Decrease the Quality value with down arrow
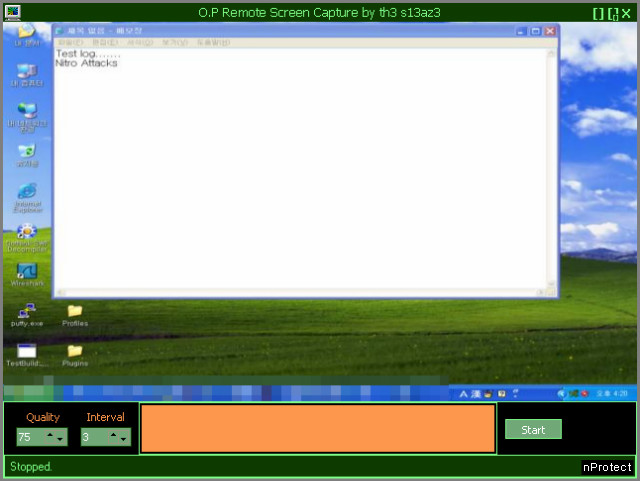This screenshot has height=481, width=640. tap(61, 439)
